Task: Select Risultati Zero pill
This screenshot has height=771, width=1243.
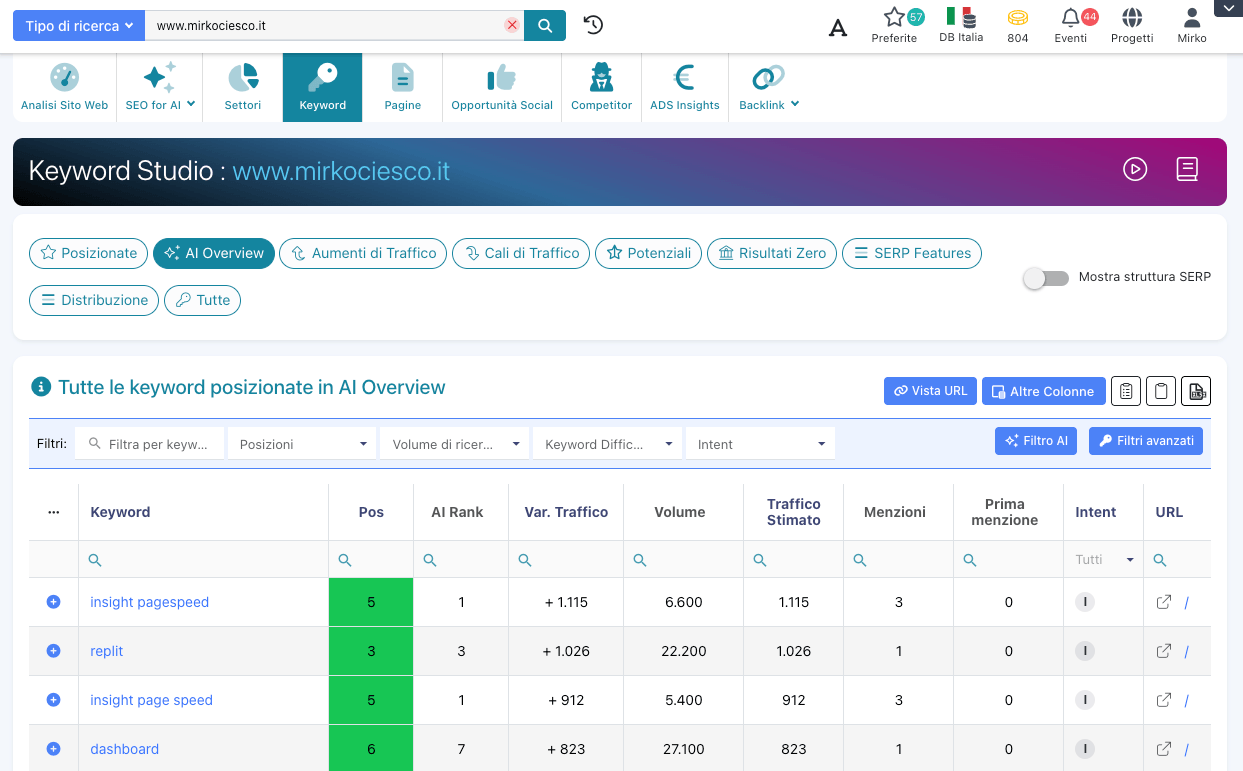Action: tap(772, 253)
